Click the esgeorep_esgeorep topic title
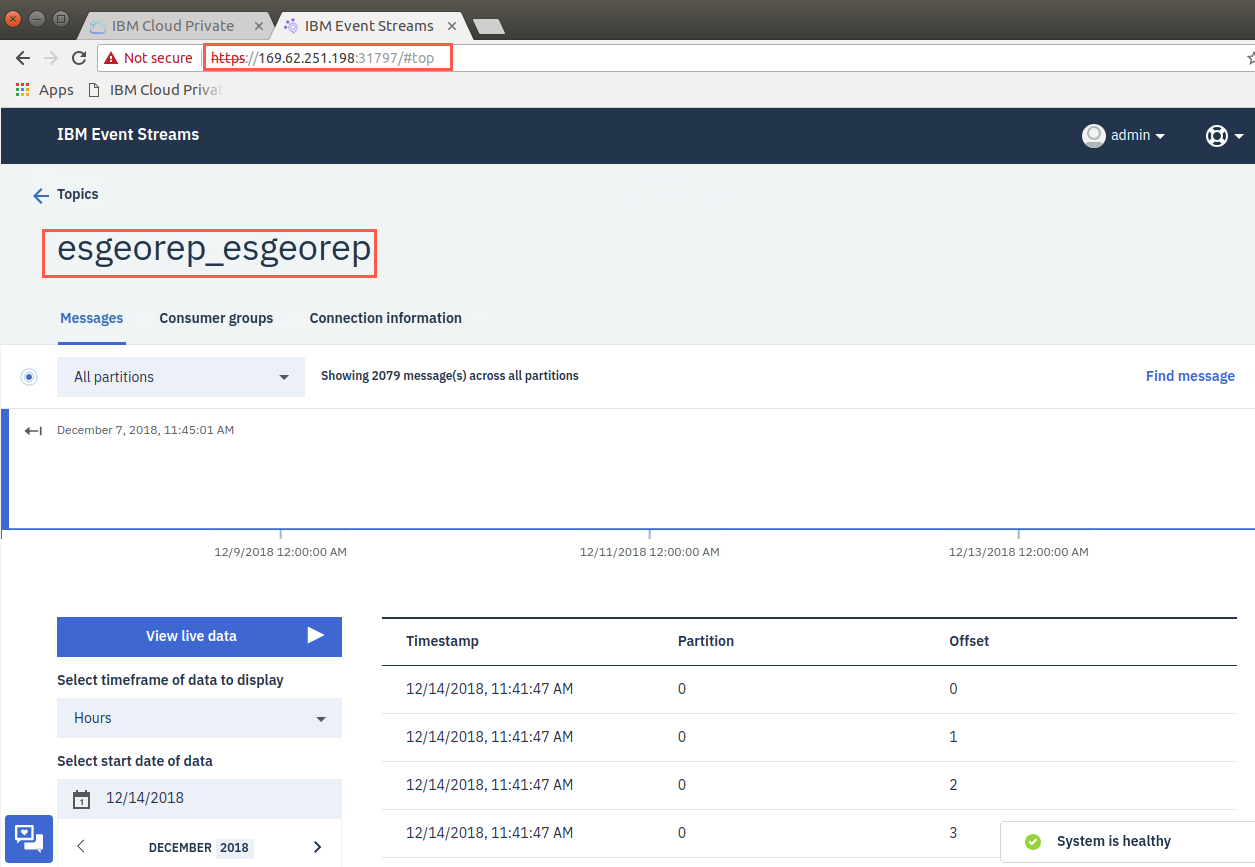 (x=214, y=249)
